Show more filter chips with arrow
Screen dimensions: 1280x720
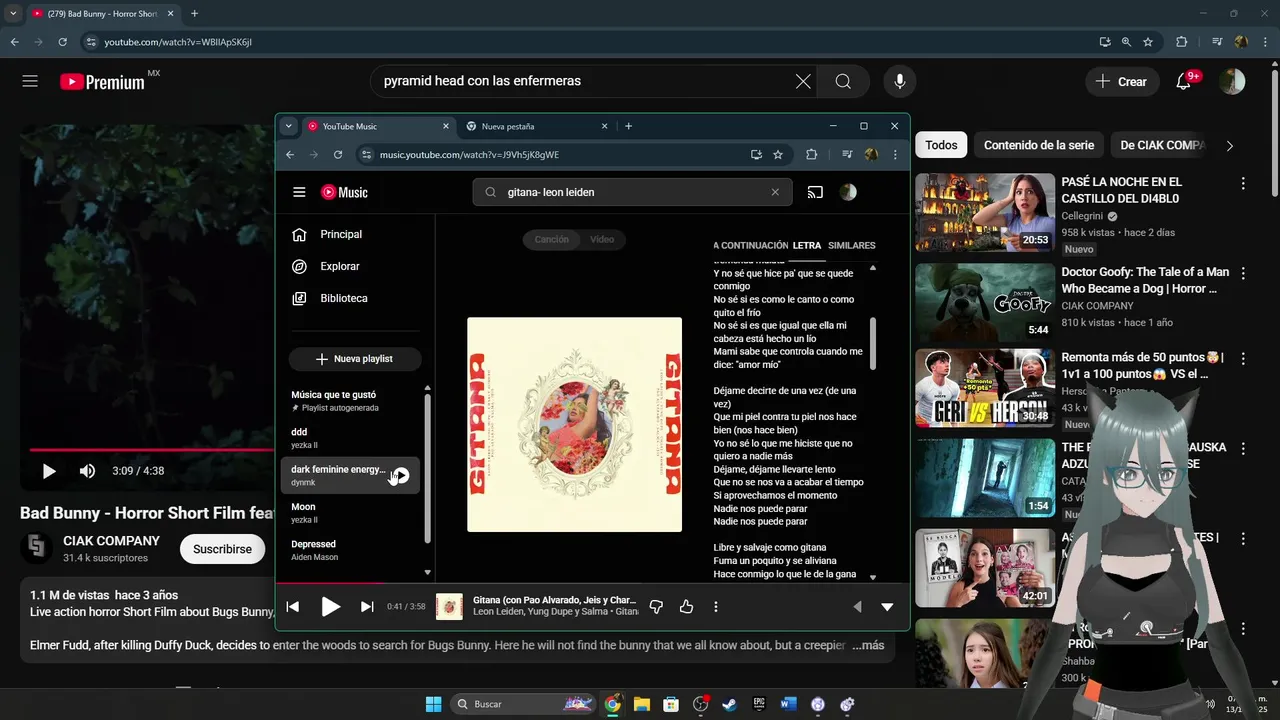(x=1229, y=145)
